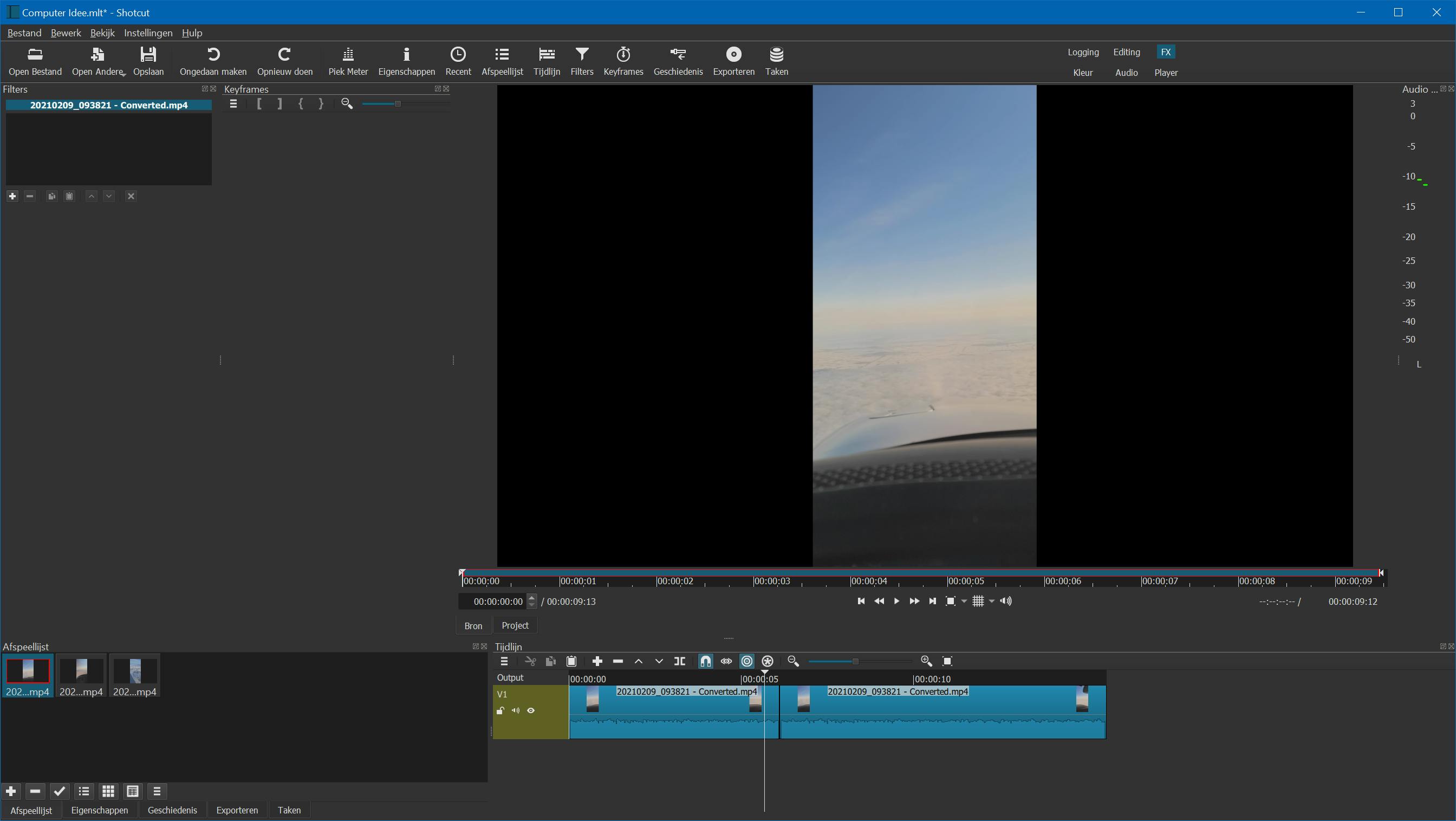Adjust the timeline zoom slider
The width and height of the screenshot is (1456, 821).
coord(855,661)
